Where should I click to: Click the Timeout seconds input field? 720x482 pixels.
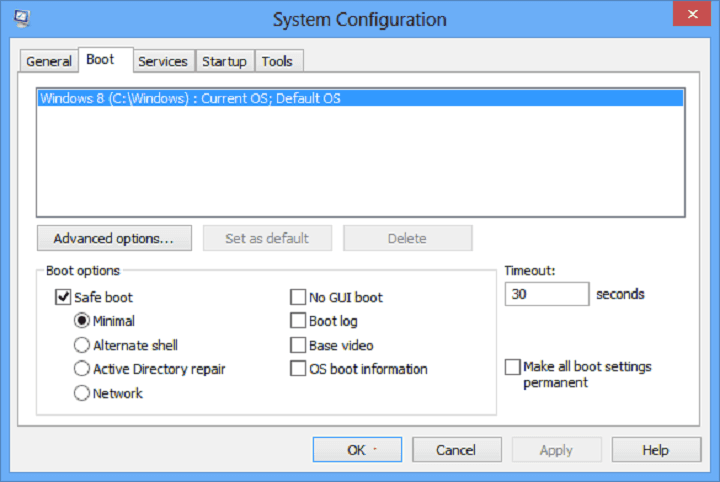[547, 294]
